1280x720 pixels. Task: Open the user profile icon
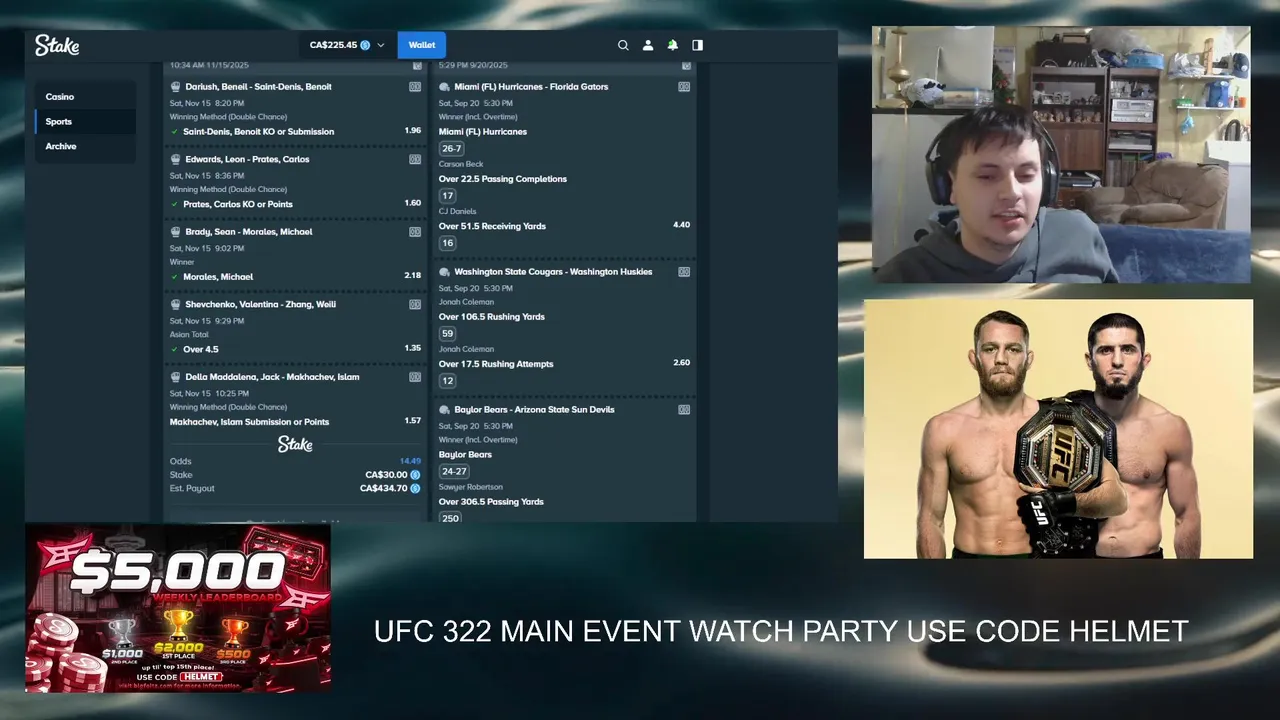pos(648,45)
